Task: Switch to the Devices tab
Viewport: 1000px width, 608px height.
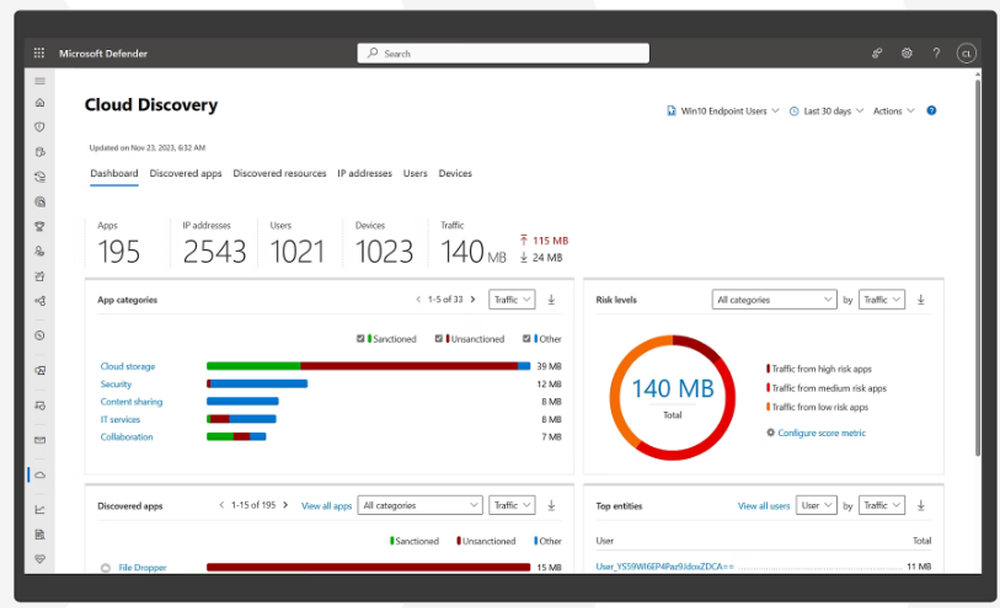Action: click(455, 174)
